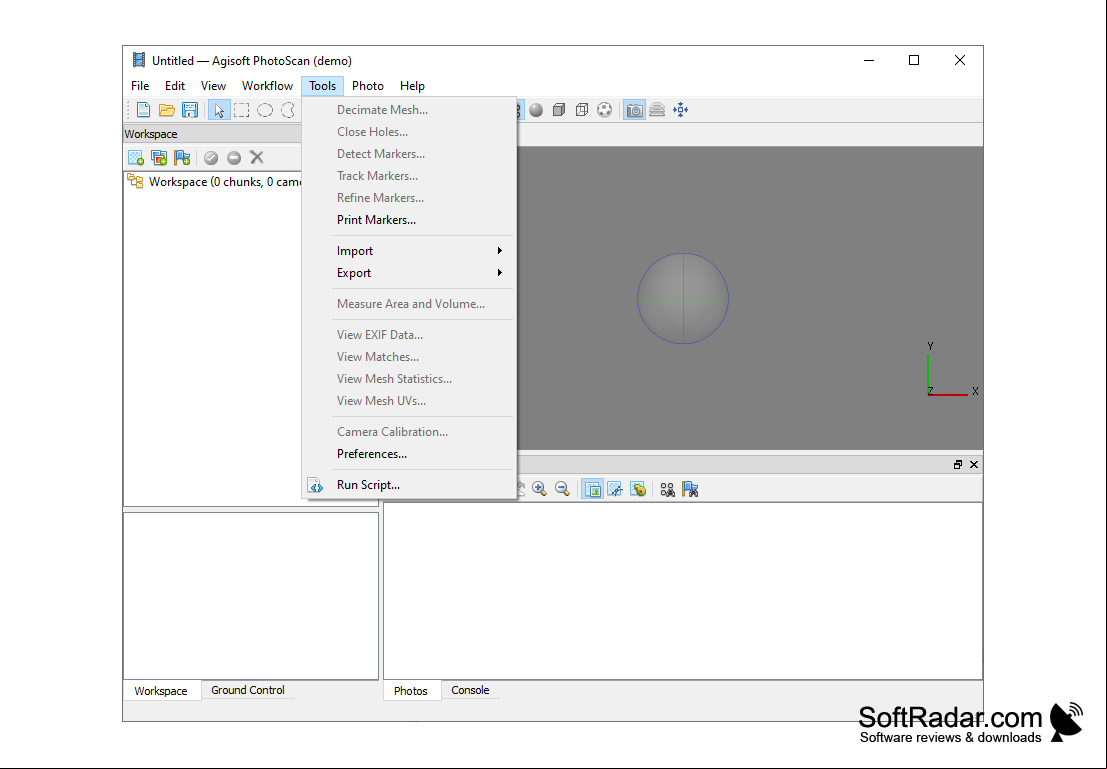Click Measure Area and Volume... entry
Image resolution: width=1107 pixels, height=769 pixels.
[409, 304]
